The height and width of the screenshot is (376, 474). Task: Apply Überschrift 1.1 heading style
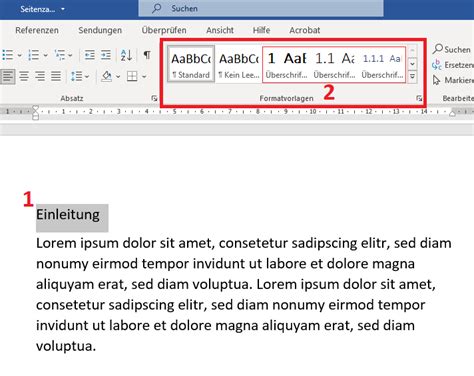pos(334,64)
